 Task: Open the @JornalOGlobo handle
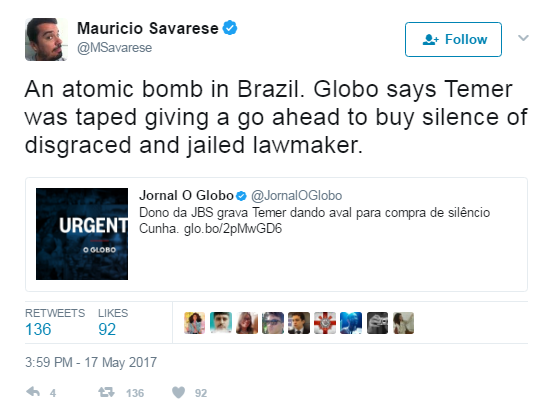click(x=296, y=196)
